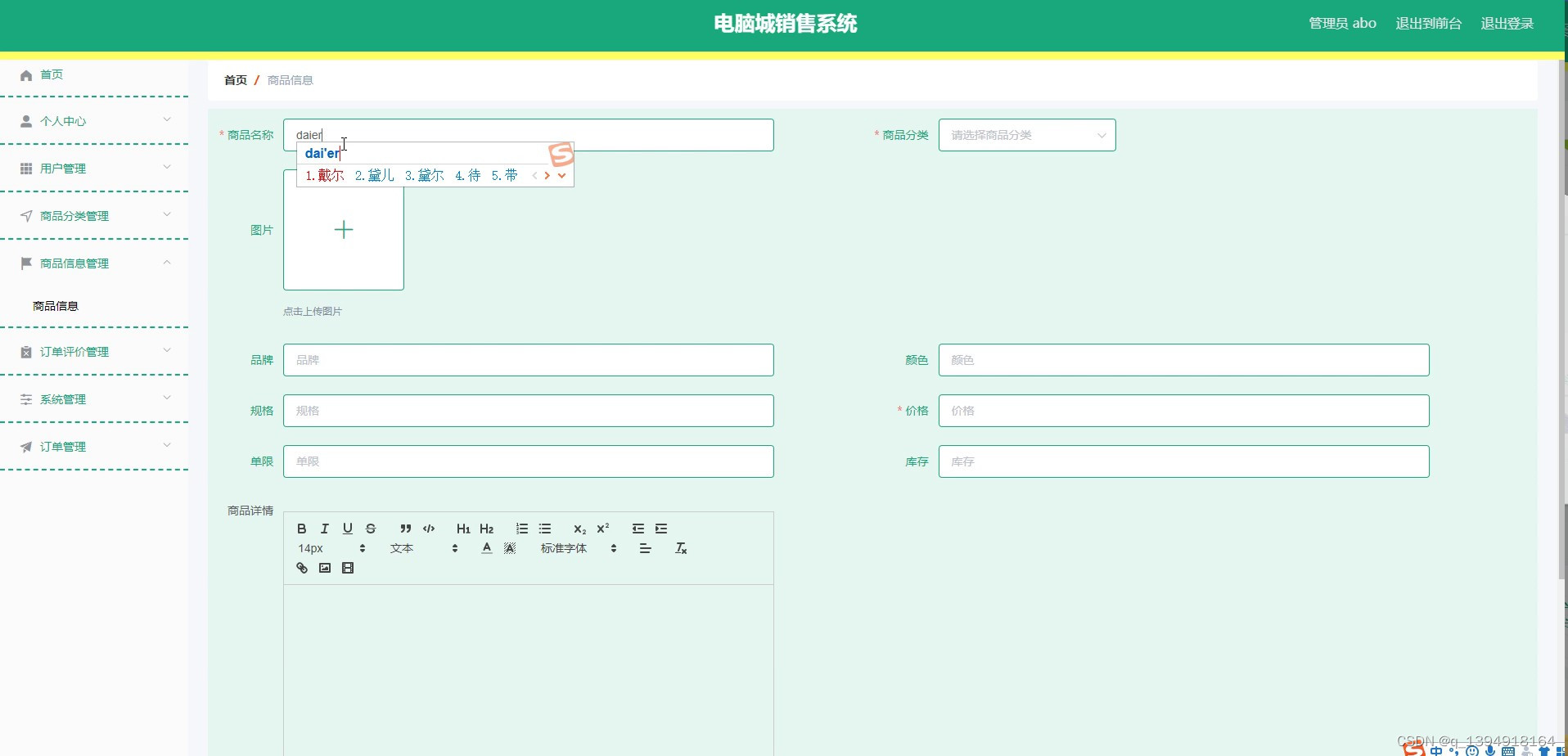
Task: Open the 商品信息 submenu item
Action: [56, 306]
